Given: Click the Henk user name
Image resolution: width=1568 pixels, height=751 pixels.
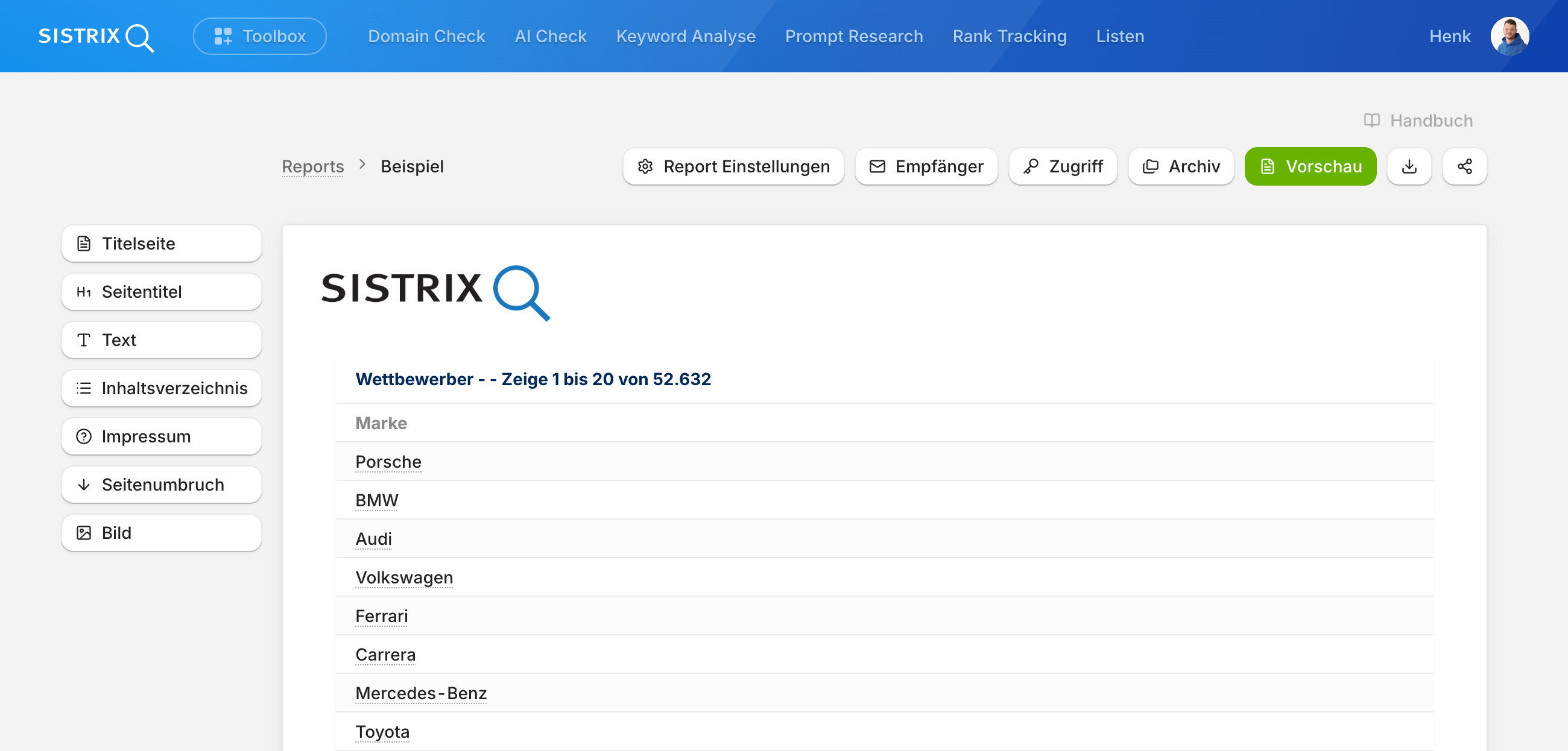Looking at the screenshot, I should tap(1449, 37).
